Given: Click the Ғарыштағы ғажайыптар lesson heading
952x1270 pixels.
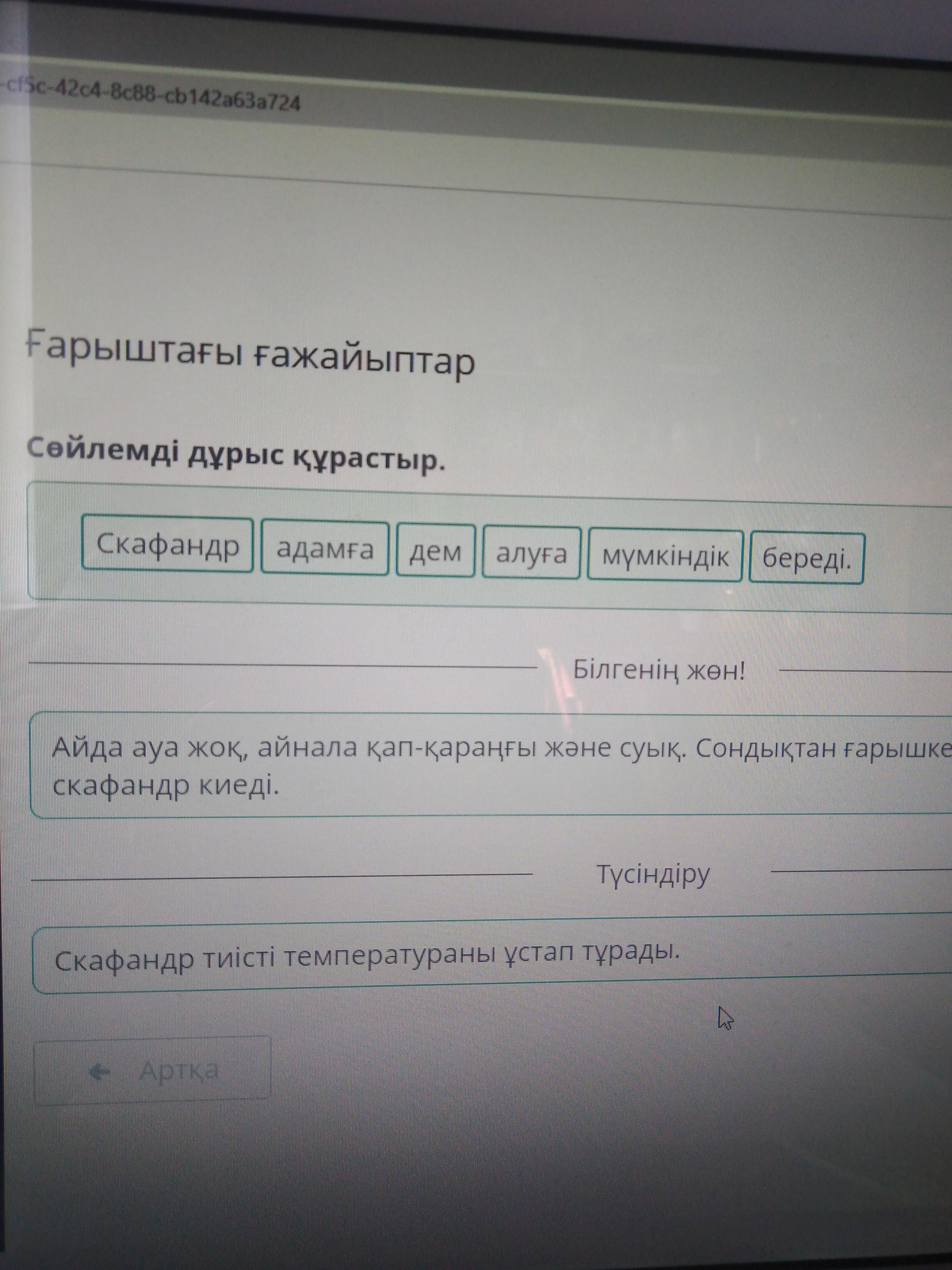Looking at the screenshot, I should pyautogui.click(x=251, y=357).
